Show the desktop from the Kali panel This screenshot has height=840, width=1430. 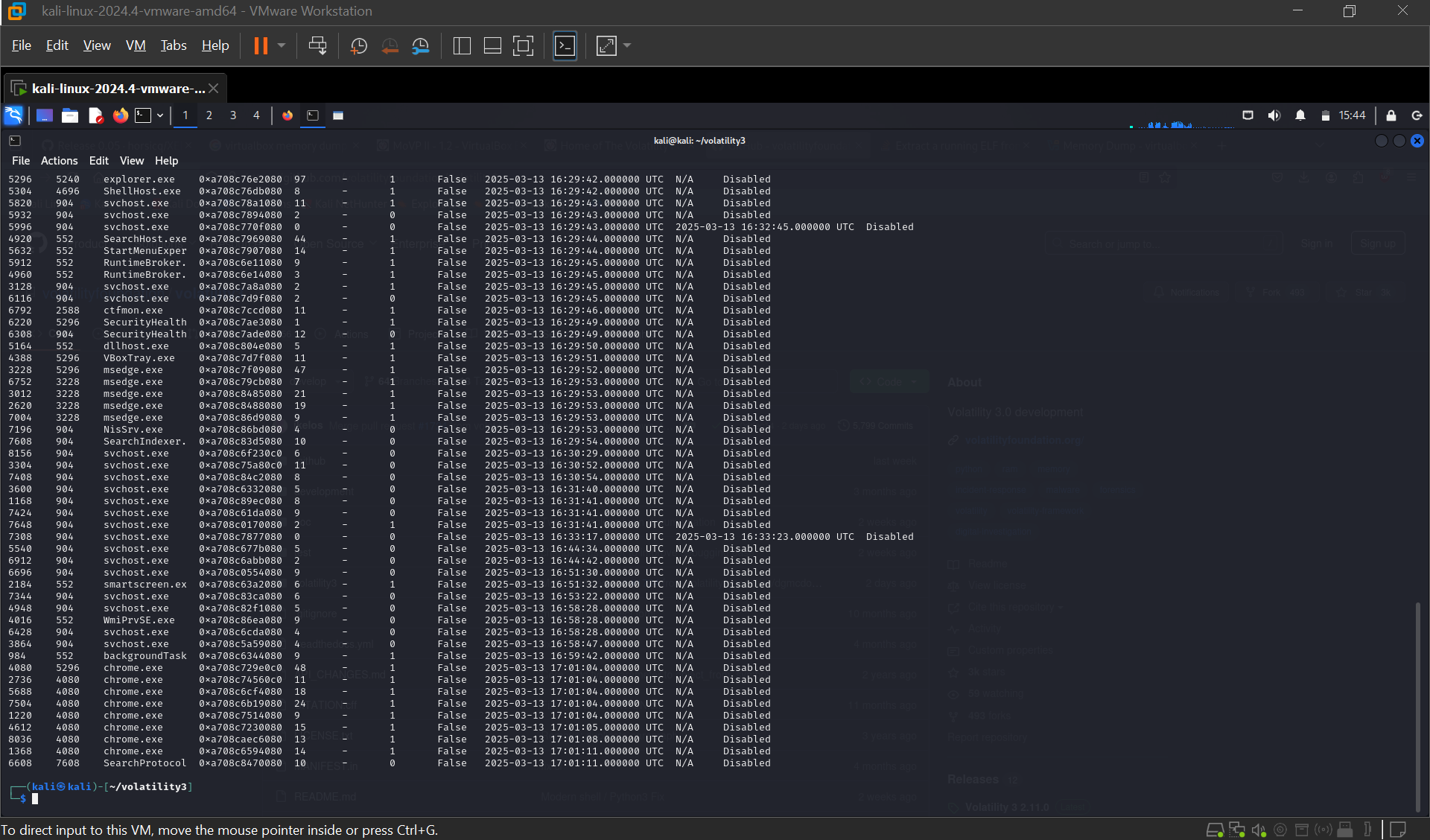(45, 115)
